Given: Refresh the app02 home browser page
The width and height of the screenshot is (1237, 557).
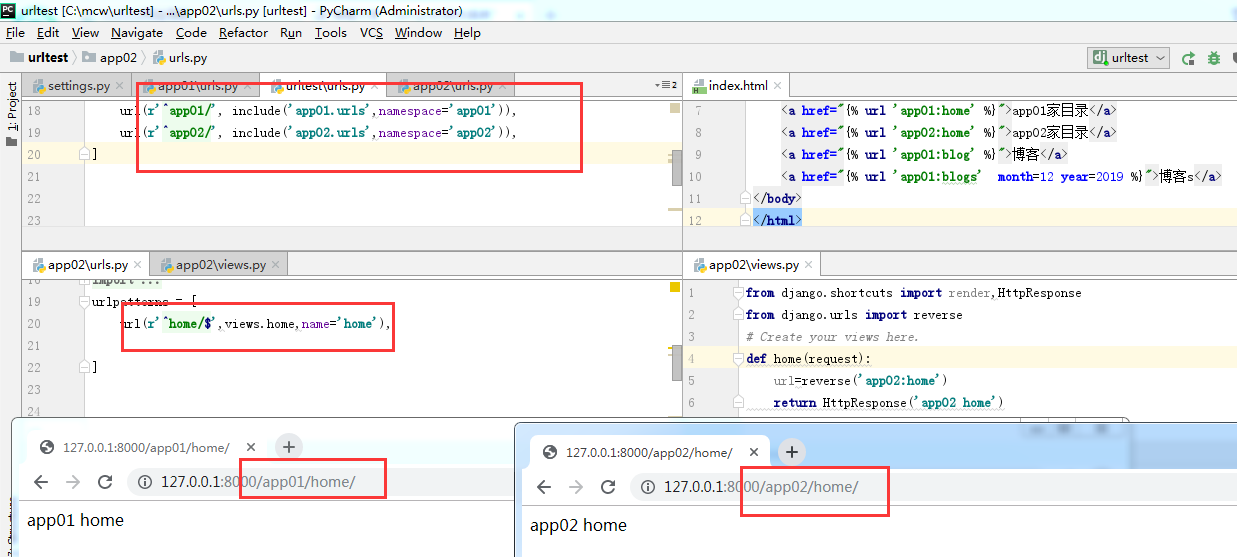Looking at the screenshot, I should [x=608, y=487].
